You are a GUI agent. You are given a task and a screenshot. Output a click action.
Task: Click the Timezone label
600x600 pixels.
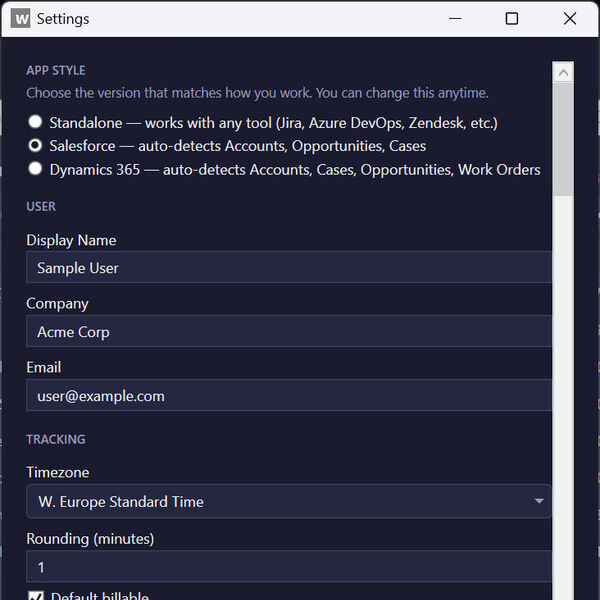coord(58,472)
